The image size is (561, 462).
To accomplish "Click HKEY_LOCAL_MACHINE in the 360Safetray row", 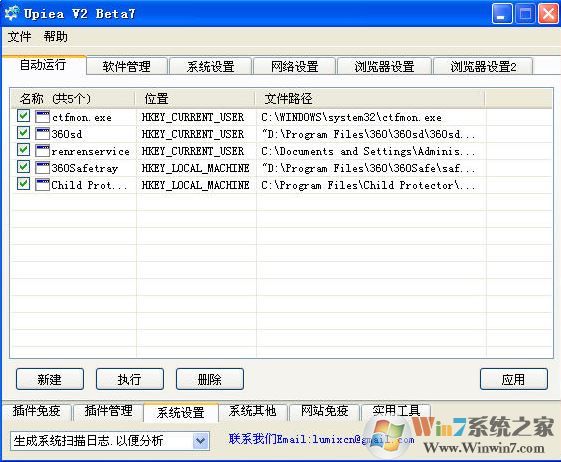I will point(196,168).
